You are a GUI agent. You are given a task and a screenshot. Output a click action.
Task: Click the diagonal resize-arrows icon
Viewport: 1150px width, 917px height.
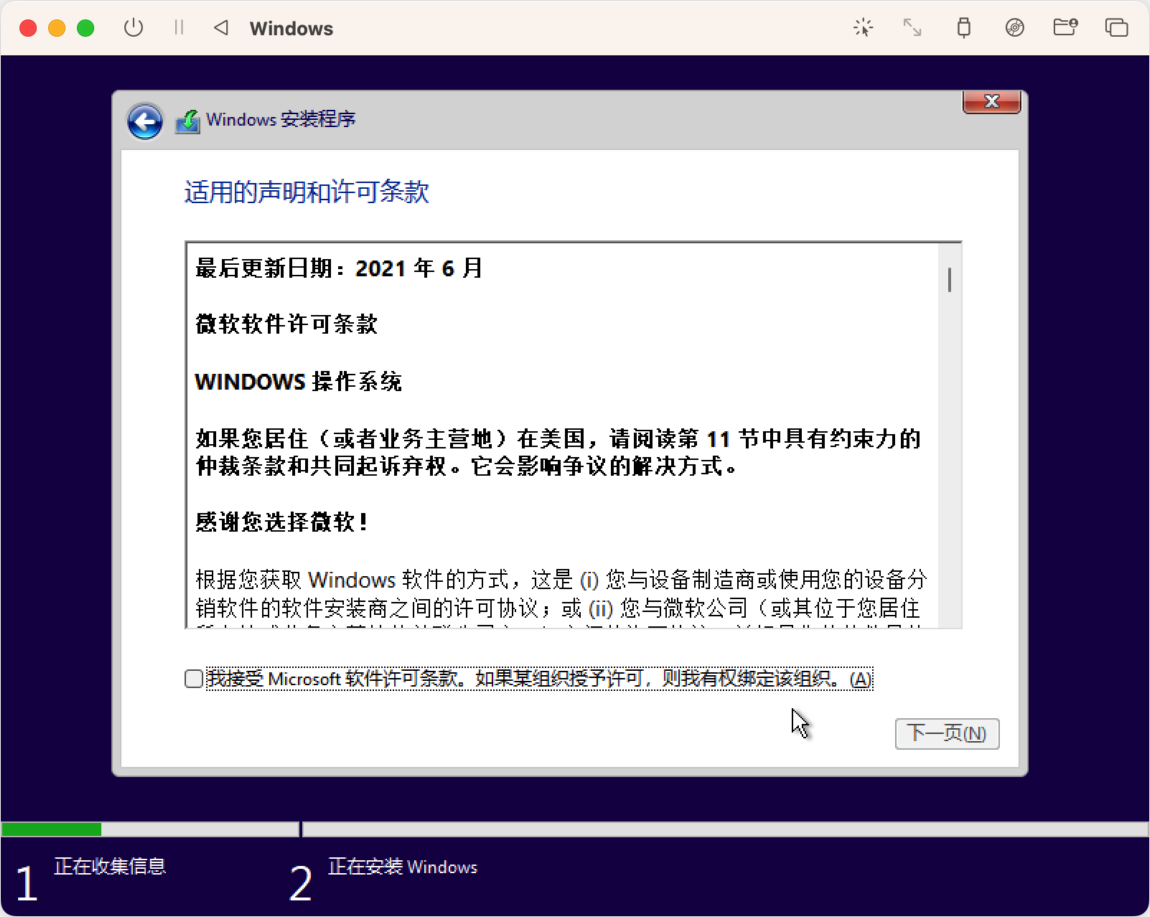(912, 28)
